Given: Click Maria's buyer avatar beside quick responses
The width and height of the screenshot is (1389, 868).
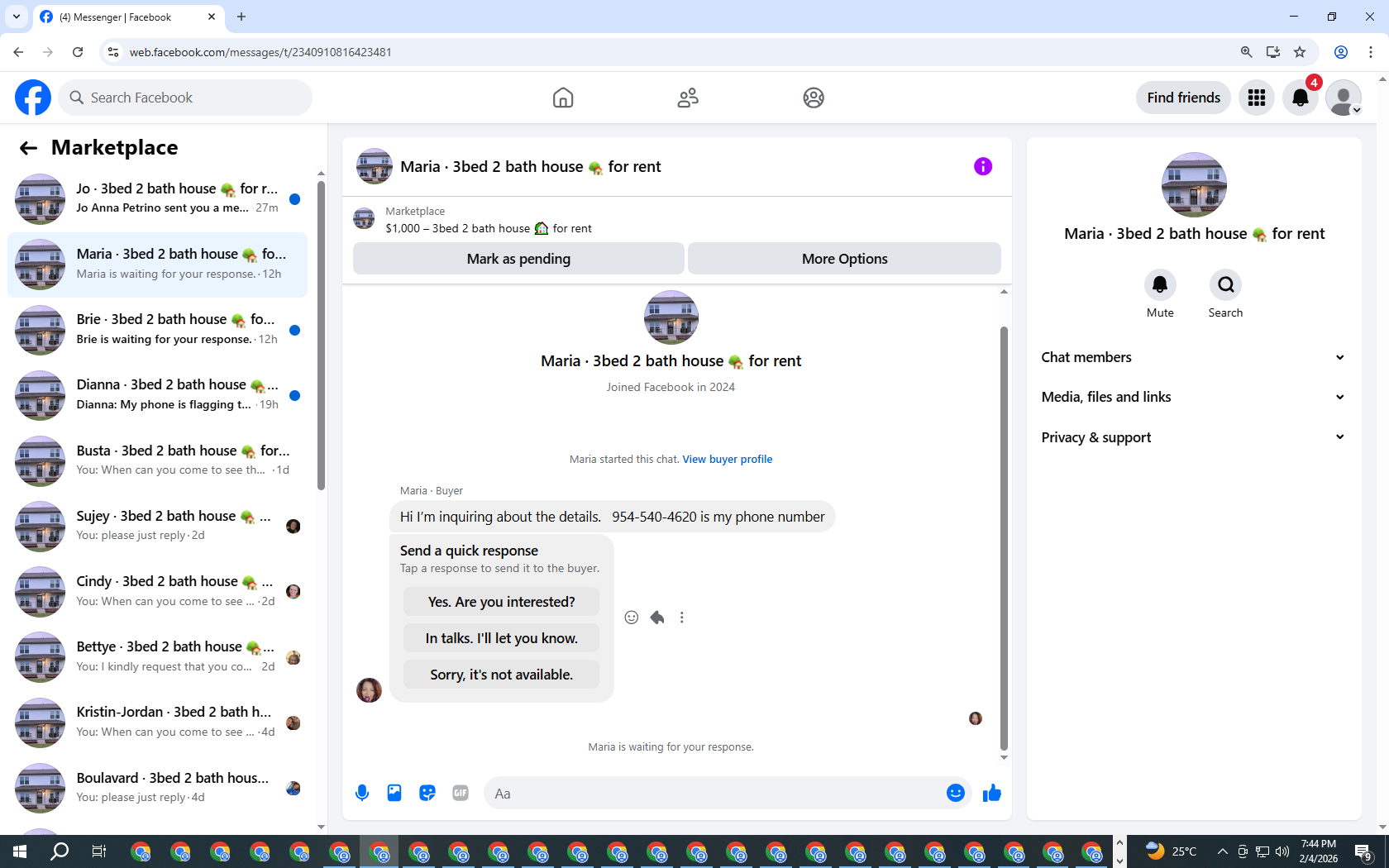Looking at the screenshot, I should [369, 689].
